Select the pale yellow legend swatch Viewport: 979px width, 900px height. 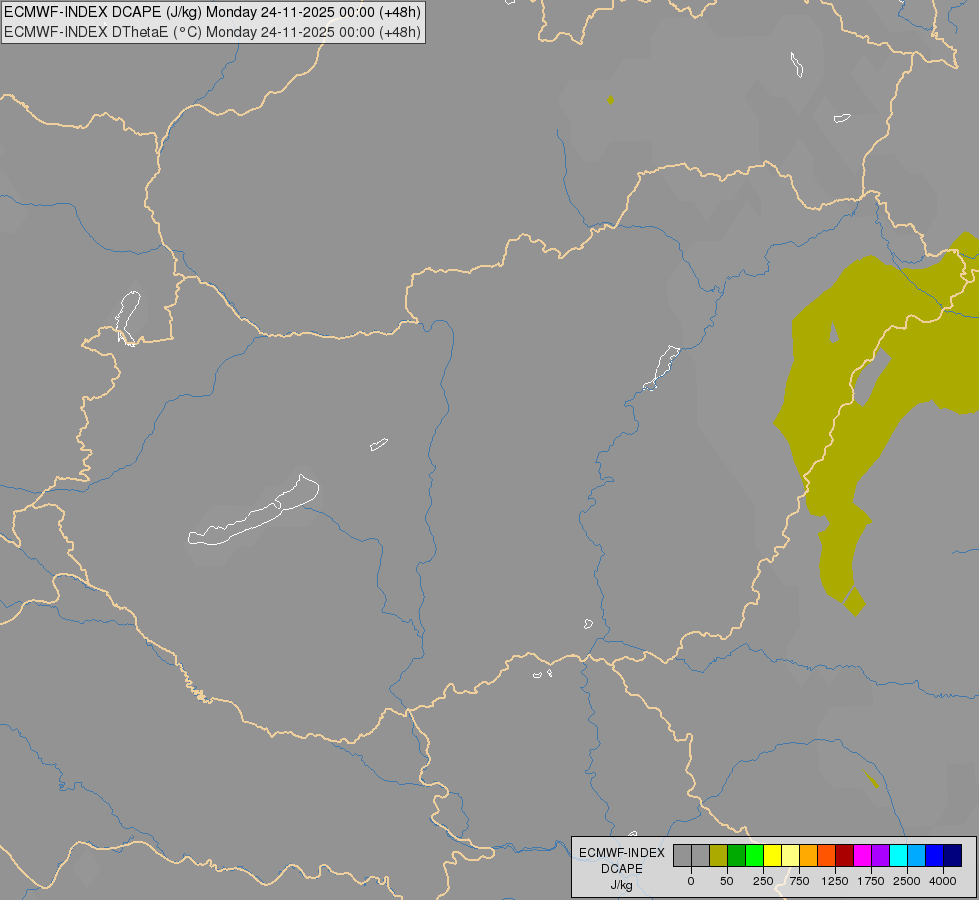790,855
